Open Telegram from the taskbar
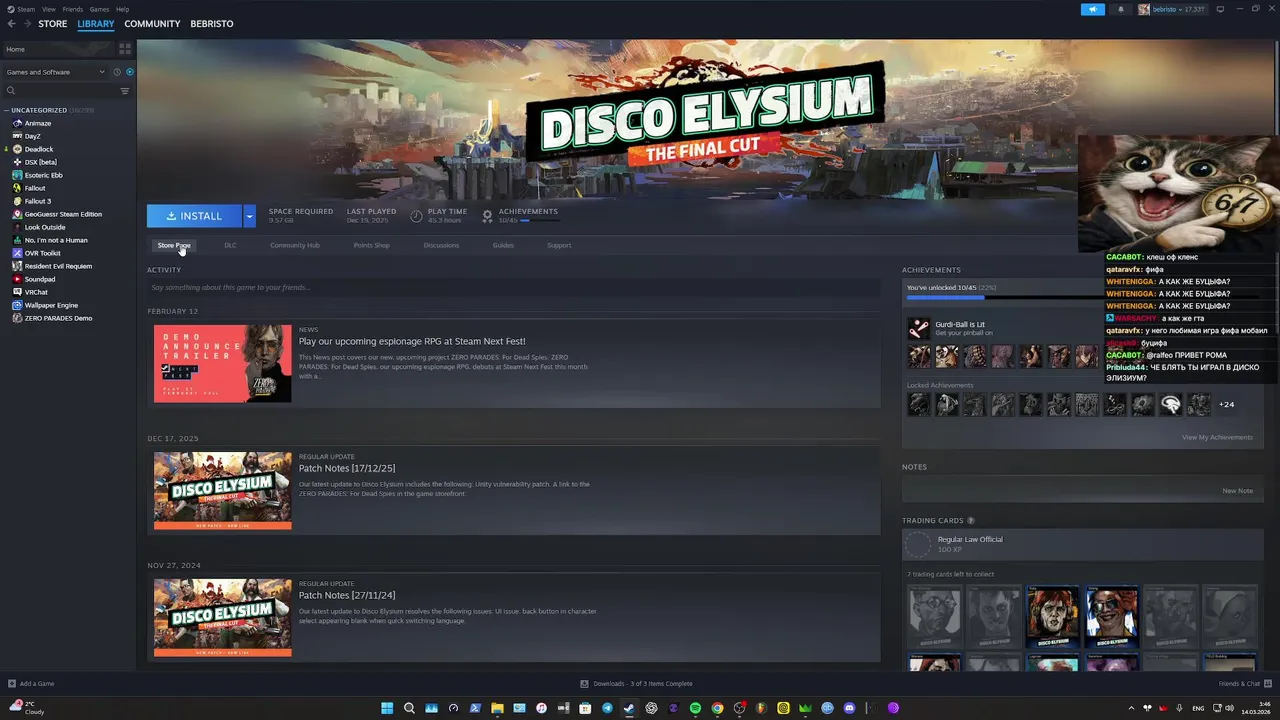 [x=607, y=708]
